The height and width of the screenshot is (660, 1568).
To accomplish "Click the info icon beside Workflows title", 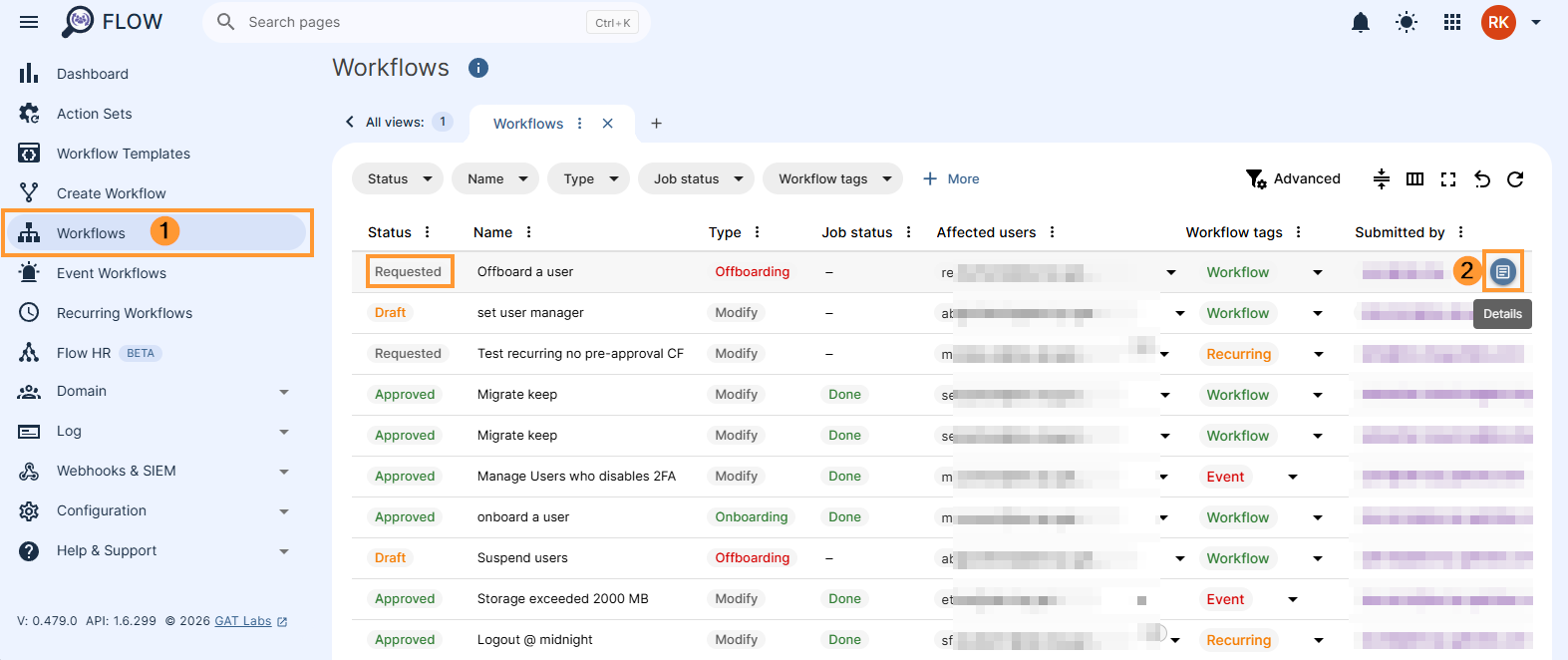I will (478, 68).
